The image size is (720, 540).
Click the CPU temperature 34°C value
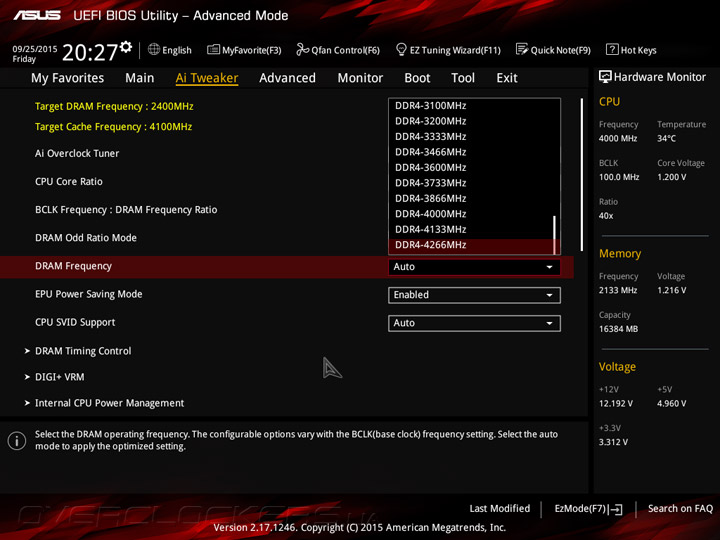coord(666,138)
